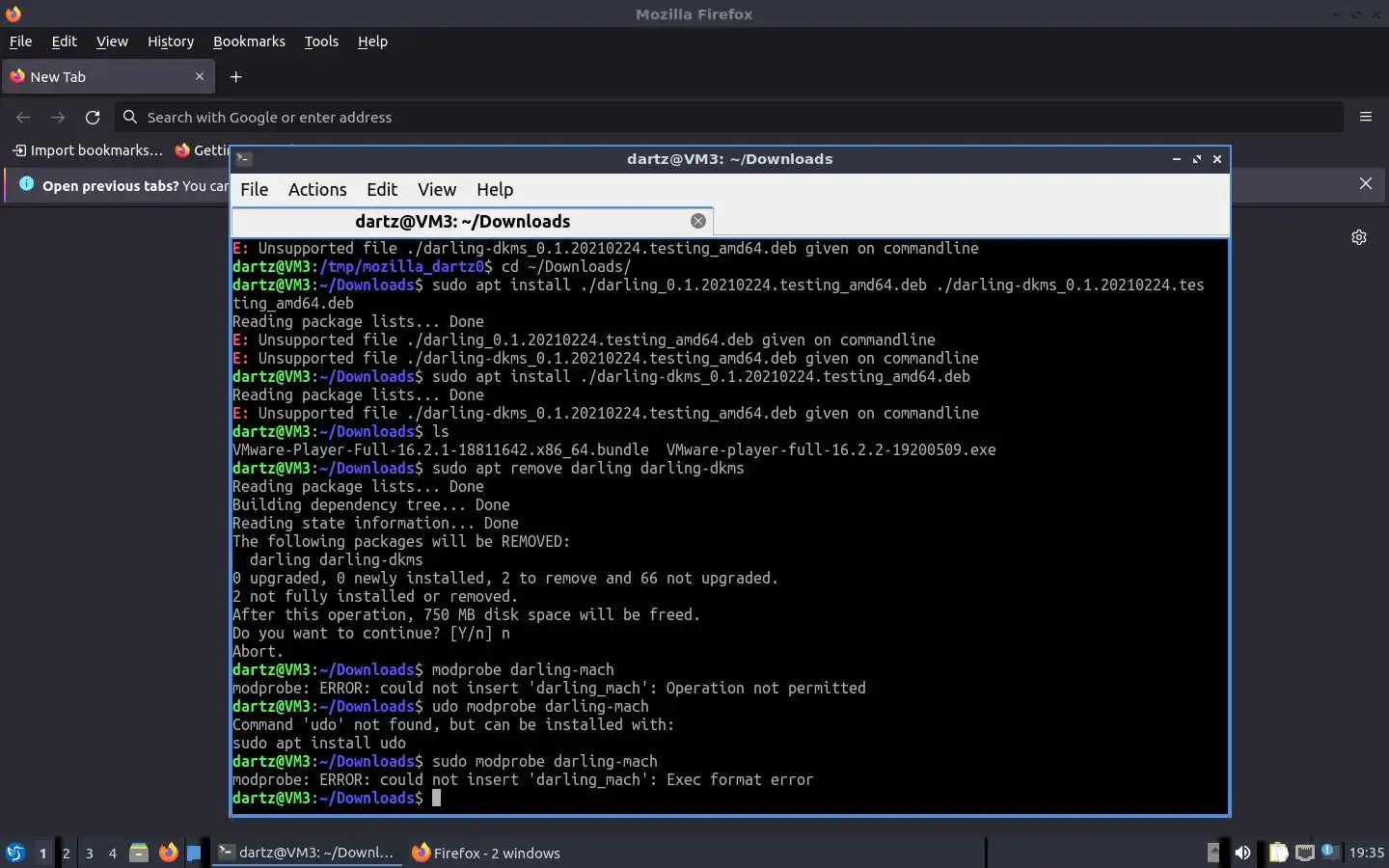Dismiss the Open previous tabs notification bar

click(1366, 183)
